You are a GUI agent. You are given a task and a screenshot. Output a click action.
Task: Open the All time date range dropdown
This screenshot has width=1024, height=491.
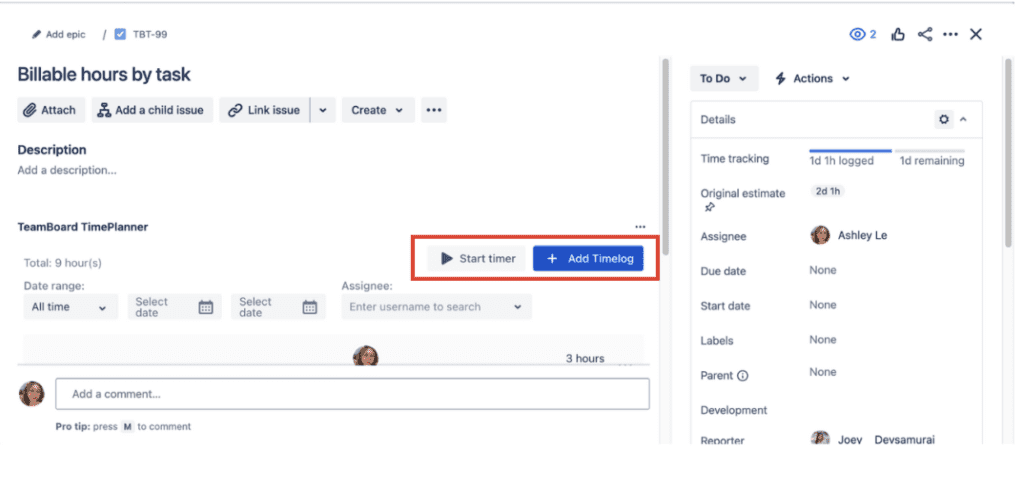pyautogui.click(x=71, y=307)
